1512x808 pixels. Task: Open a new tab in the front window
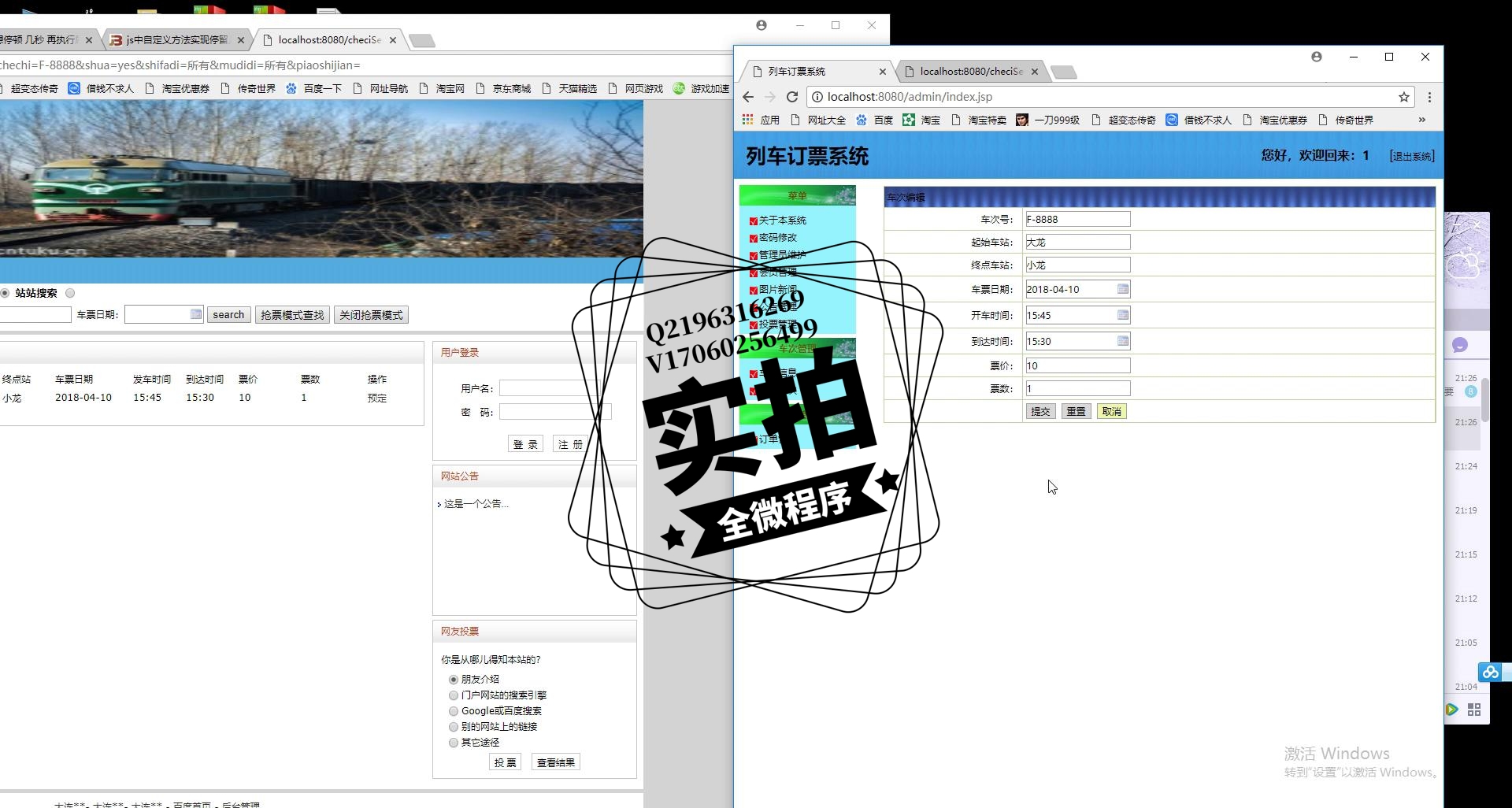pyautogui.click(x=1064, y=72)
